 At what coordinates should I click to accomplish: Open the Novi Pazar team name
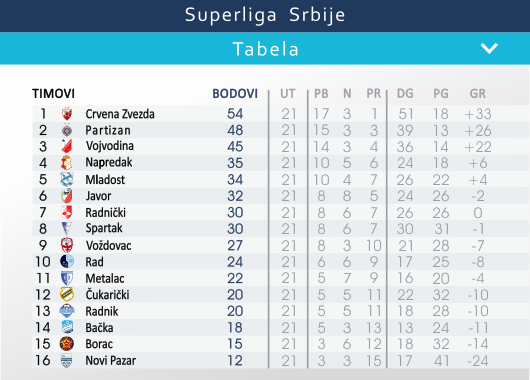pos(111,360)
